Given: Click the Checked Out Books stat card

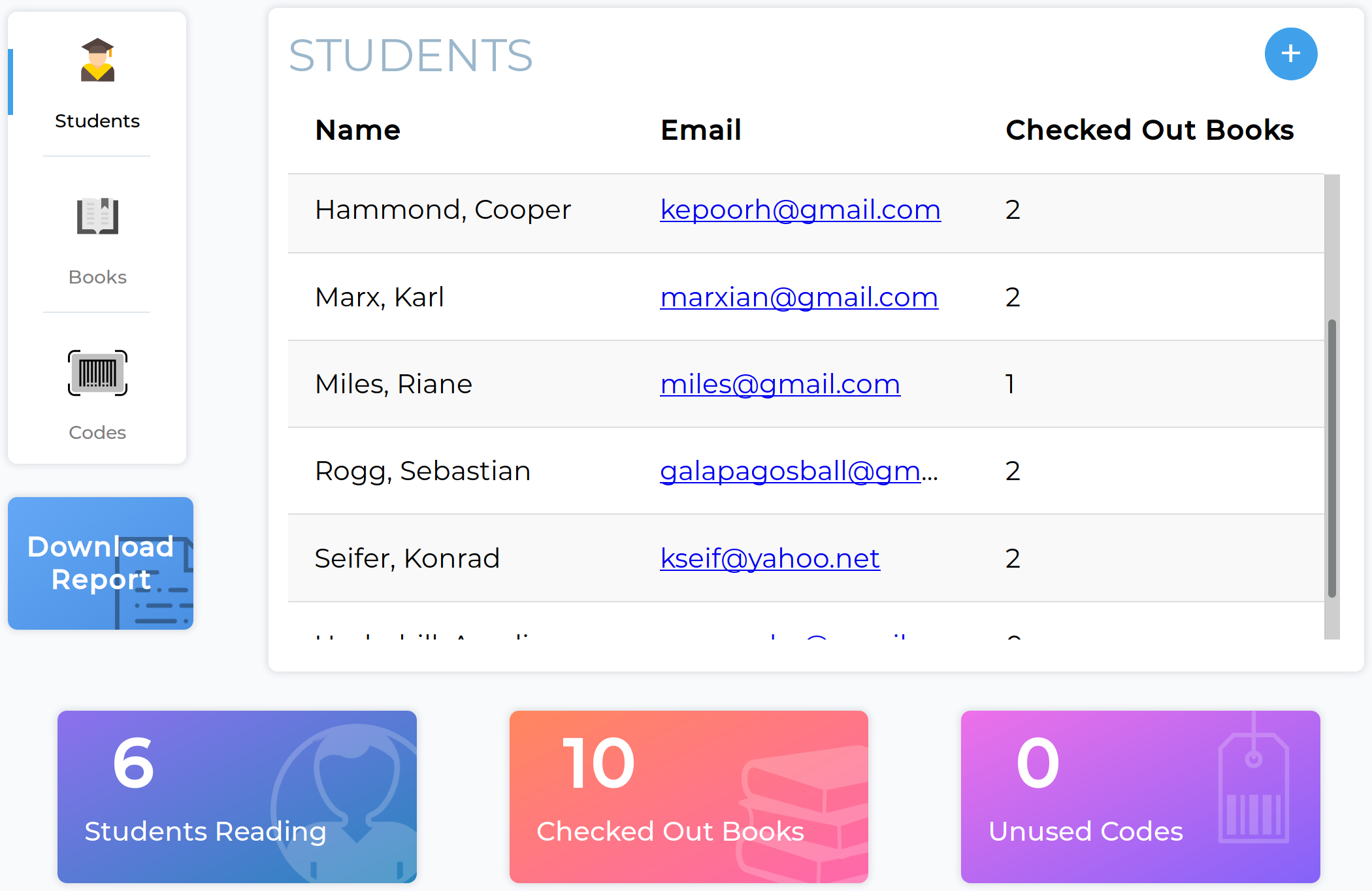Looking at the screenshot, I should (x=688, y=796).
